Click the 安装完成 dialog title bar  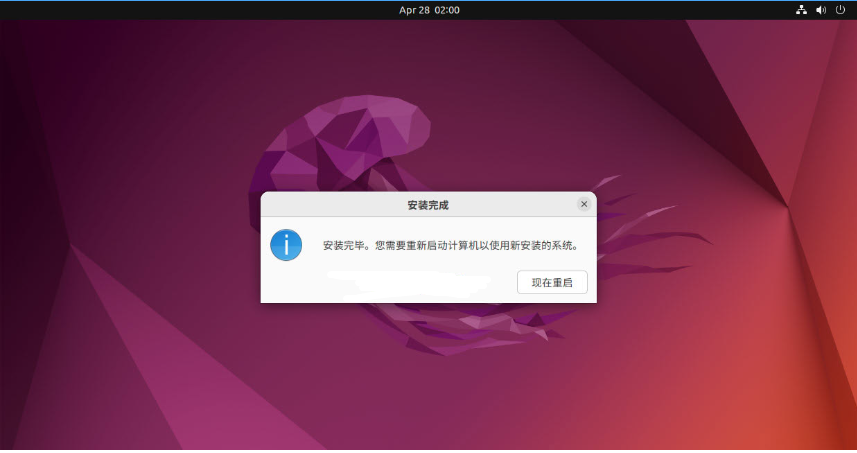428,204
